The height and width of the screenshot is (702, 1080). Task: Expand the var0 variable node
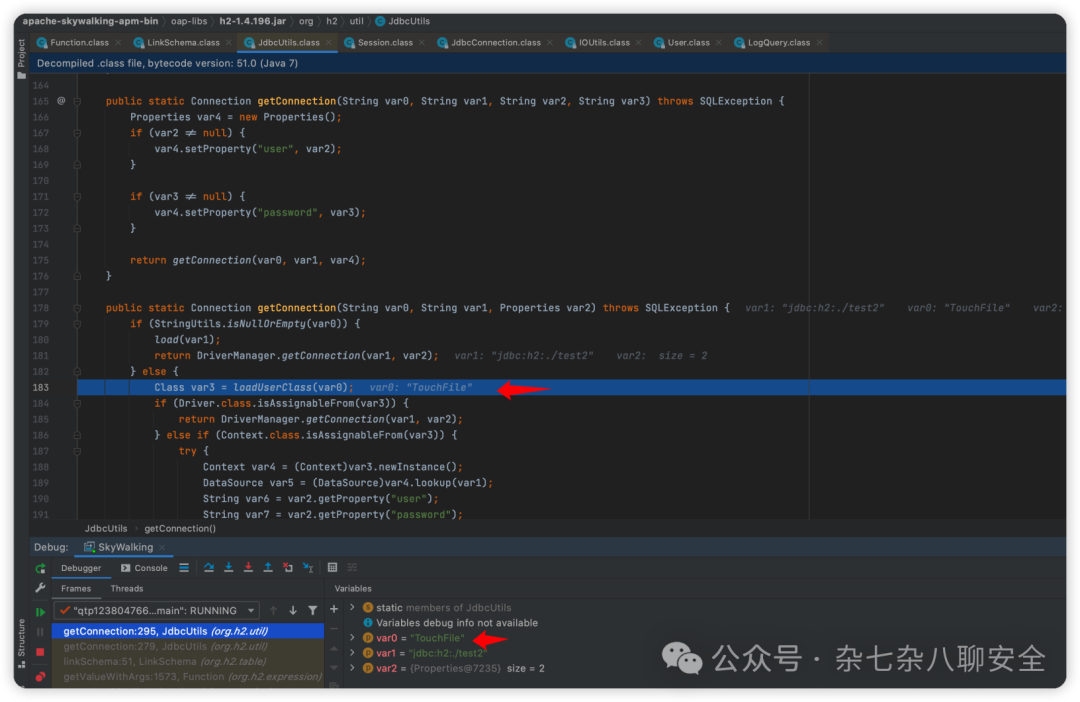[x=353, y=638]
